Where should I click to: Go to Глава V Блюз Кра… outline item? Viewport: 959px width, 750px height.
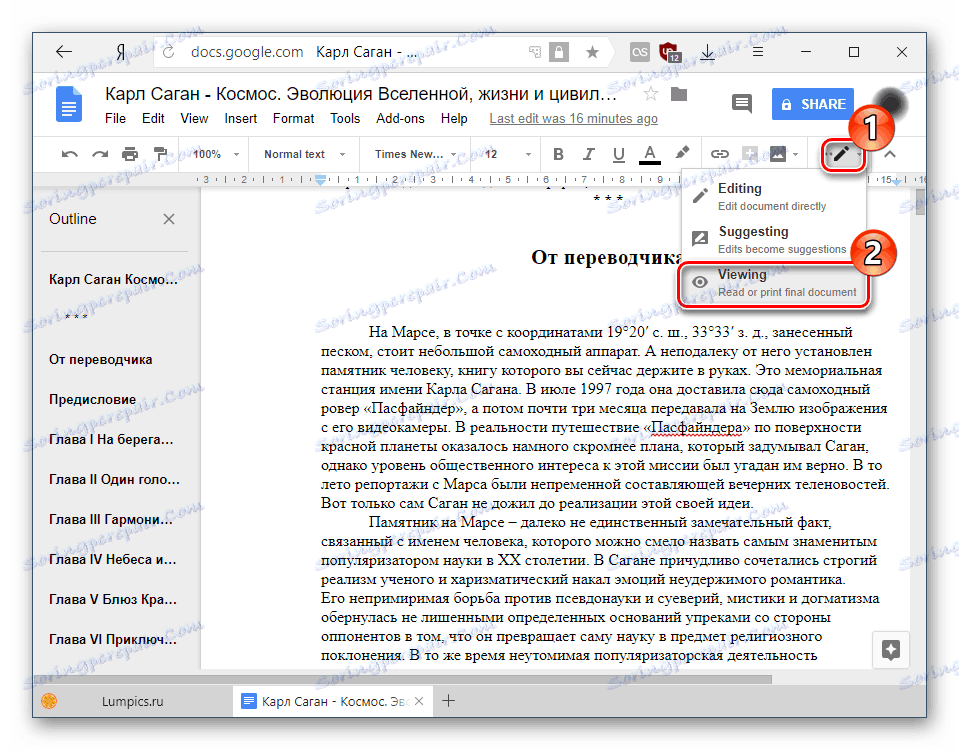coord(113,600)
